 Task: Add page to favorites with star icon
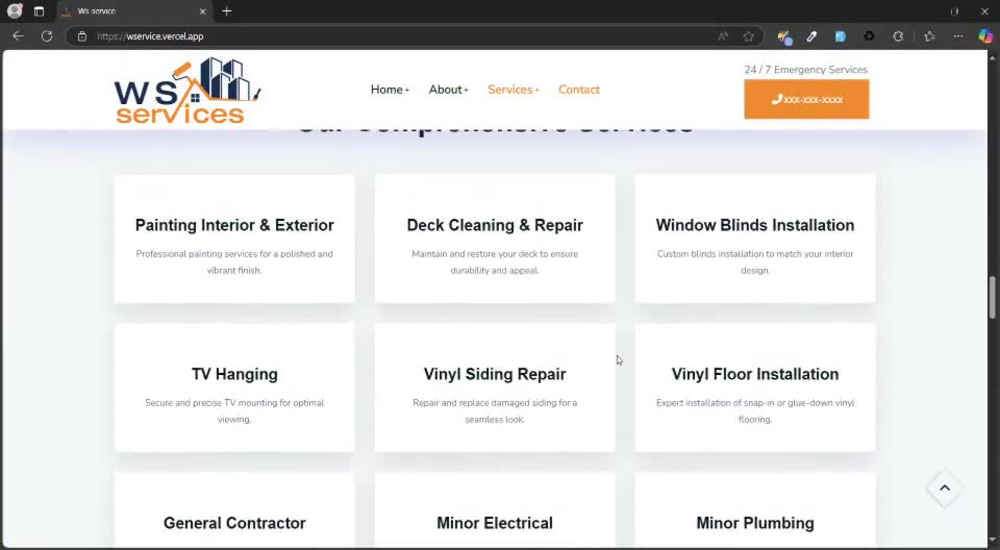749,36
